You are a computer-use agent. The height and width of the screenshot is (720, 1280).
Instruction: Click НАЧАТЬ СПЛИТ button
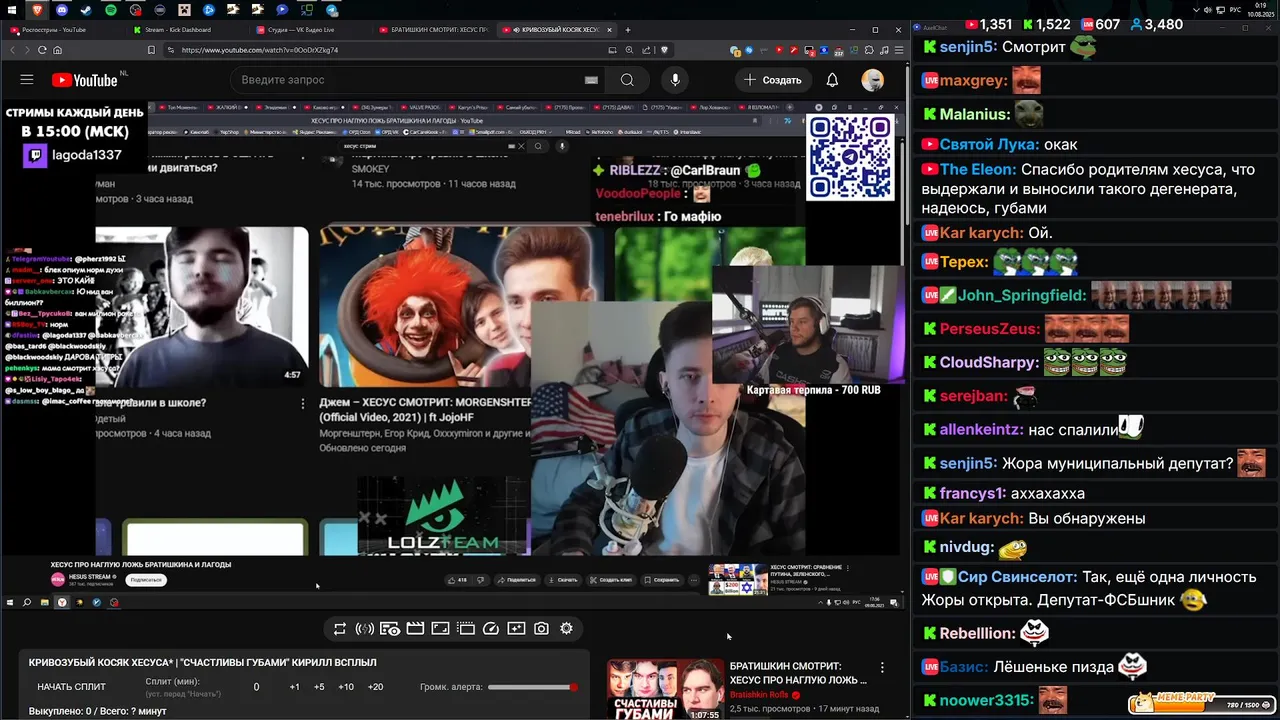(x=71, y=687)
